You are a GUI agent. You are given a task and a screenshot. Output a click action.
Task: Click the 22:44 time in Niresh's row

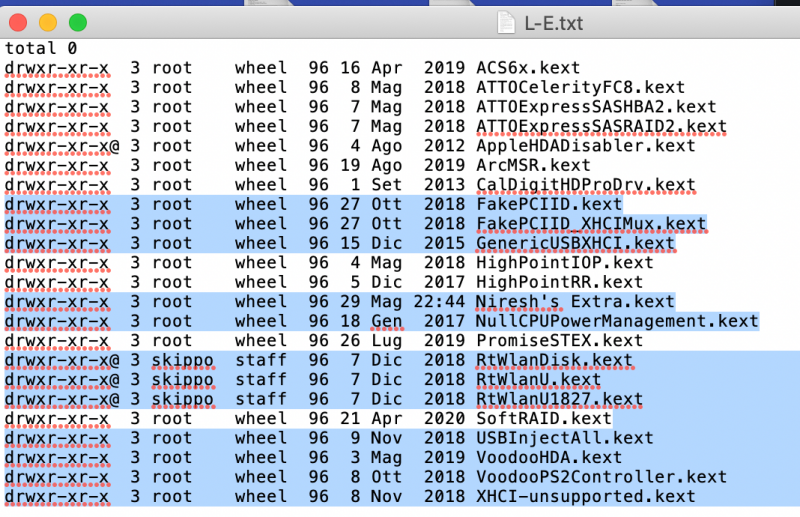pos(439,302)
